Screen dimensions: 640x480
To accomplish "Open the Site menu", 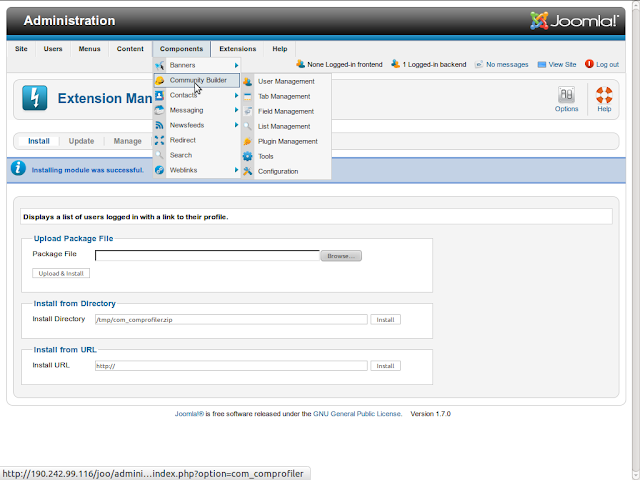I will (x=21, y=49).
